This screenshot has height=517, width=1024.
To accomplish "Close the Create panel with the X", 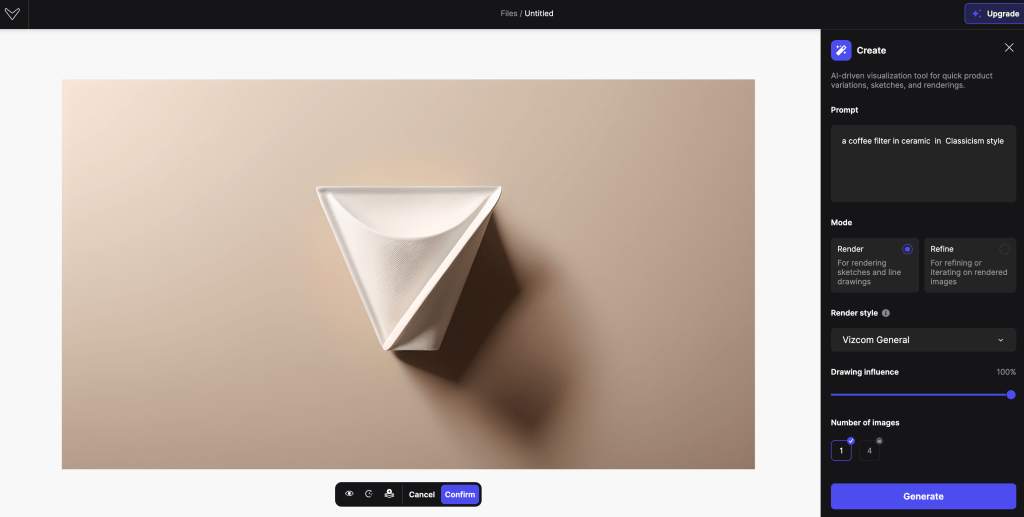I will (x=1008, y=48).
